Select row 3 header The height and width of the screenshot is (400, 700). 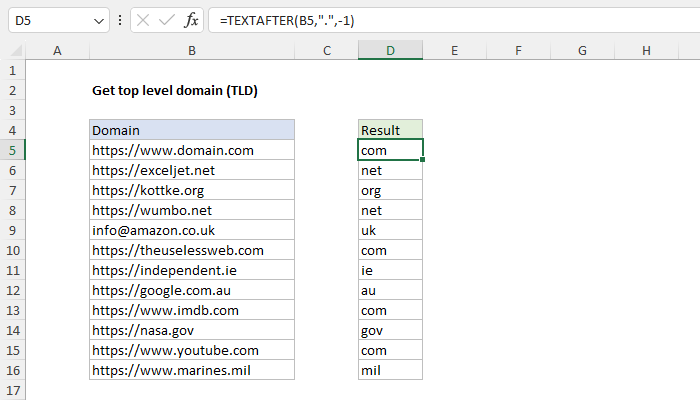click(x=12, y=110)
